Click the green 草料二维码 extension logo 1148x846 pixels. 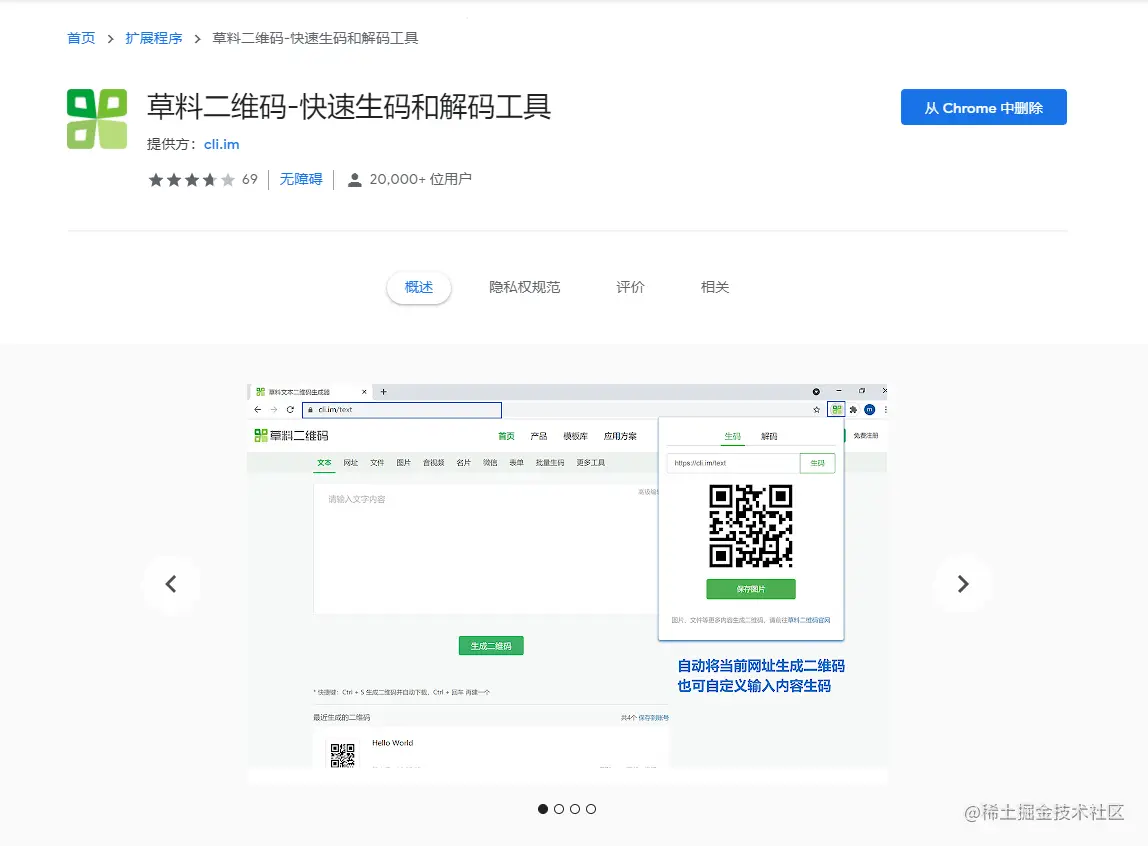pos(97,119)
